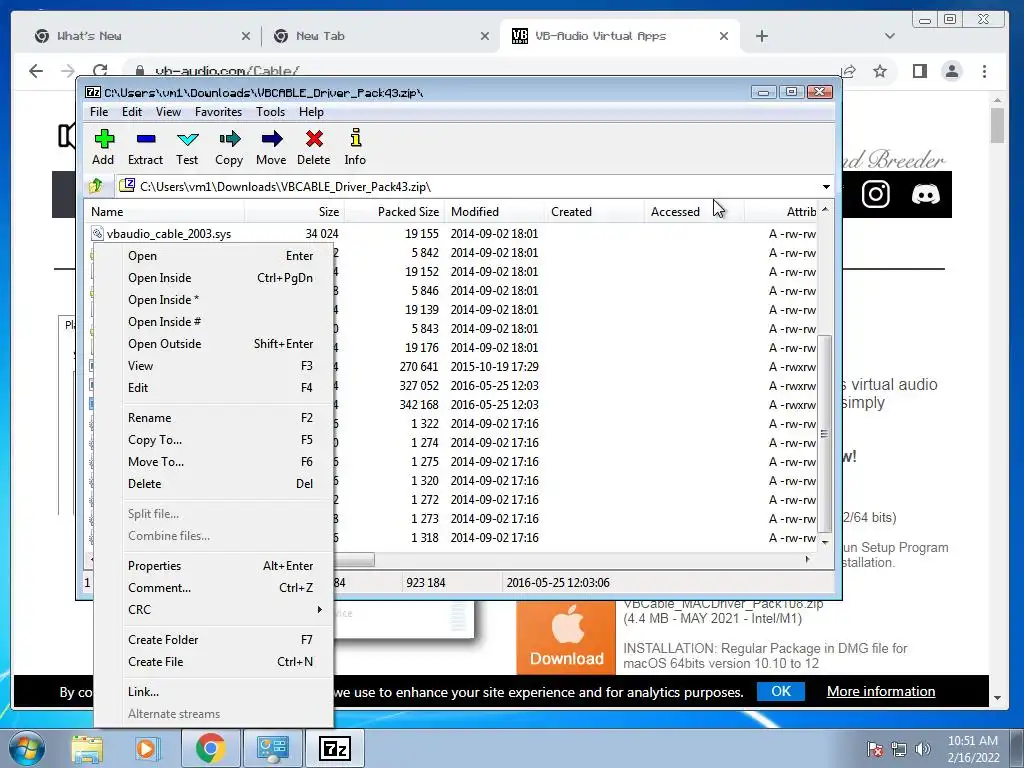Expand the address path dropdown in 7-Zip
1024x768 pixels.
(x=826, y=187)
